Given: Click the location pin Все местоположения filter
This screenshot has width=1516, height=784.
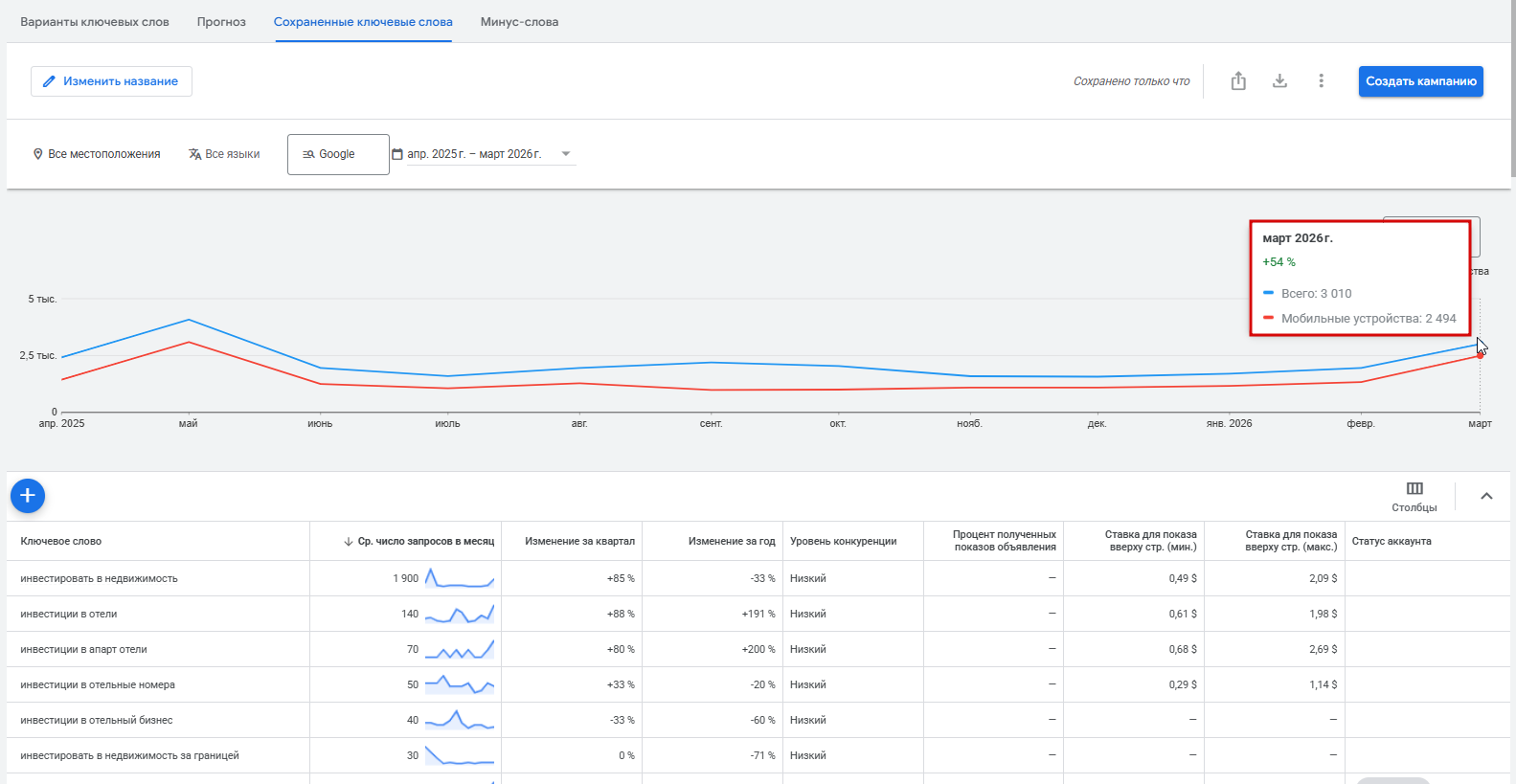Looking at the screenshot, I should (97, 154).
